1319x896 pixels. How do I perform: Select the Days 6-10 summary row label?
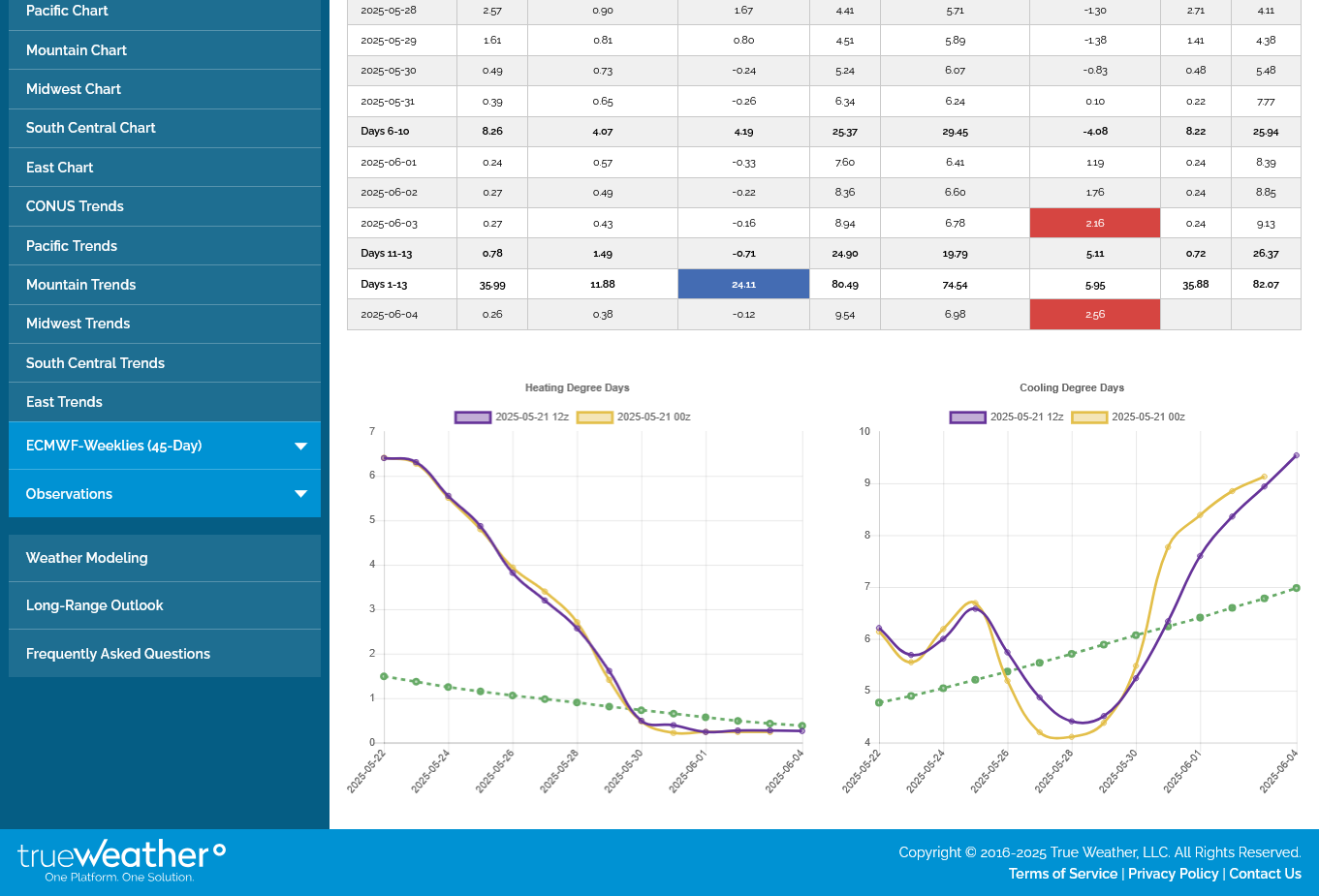[385, 132]
